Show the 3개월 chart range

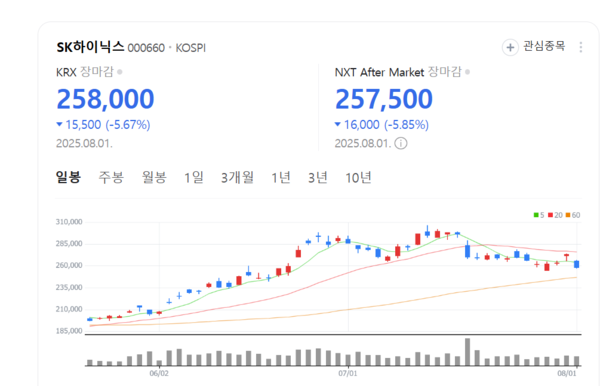237,177
